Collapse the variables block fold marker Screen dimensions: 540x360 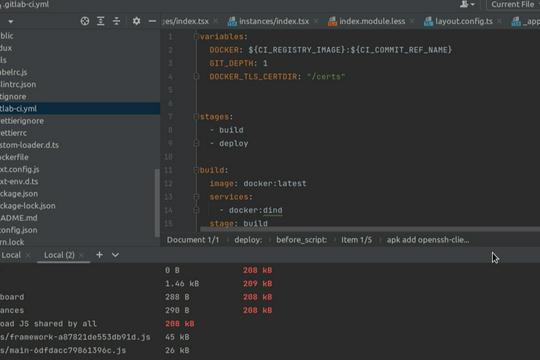coord(196,36)
